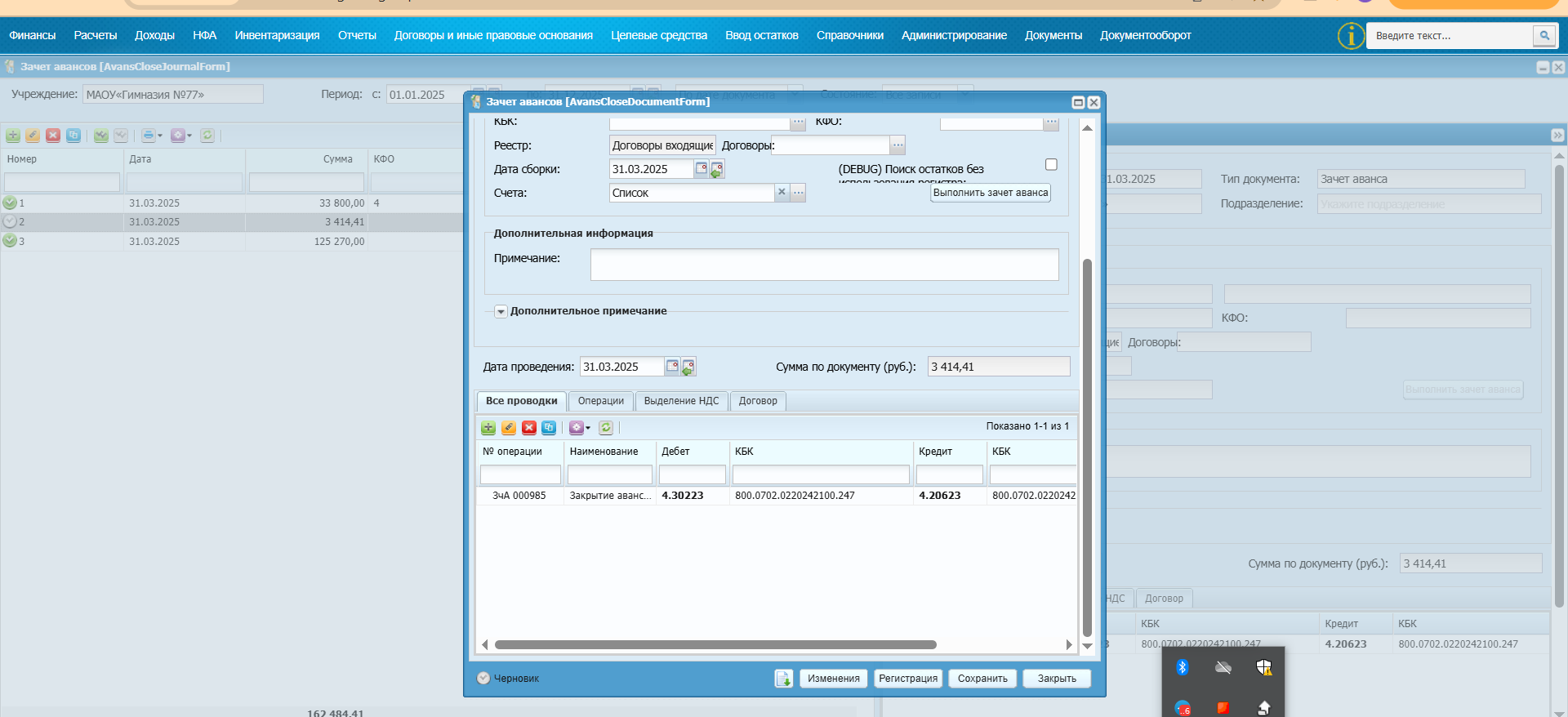Clear the Счета field with X
1568x717 pixels.
click(782, 193)
